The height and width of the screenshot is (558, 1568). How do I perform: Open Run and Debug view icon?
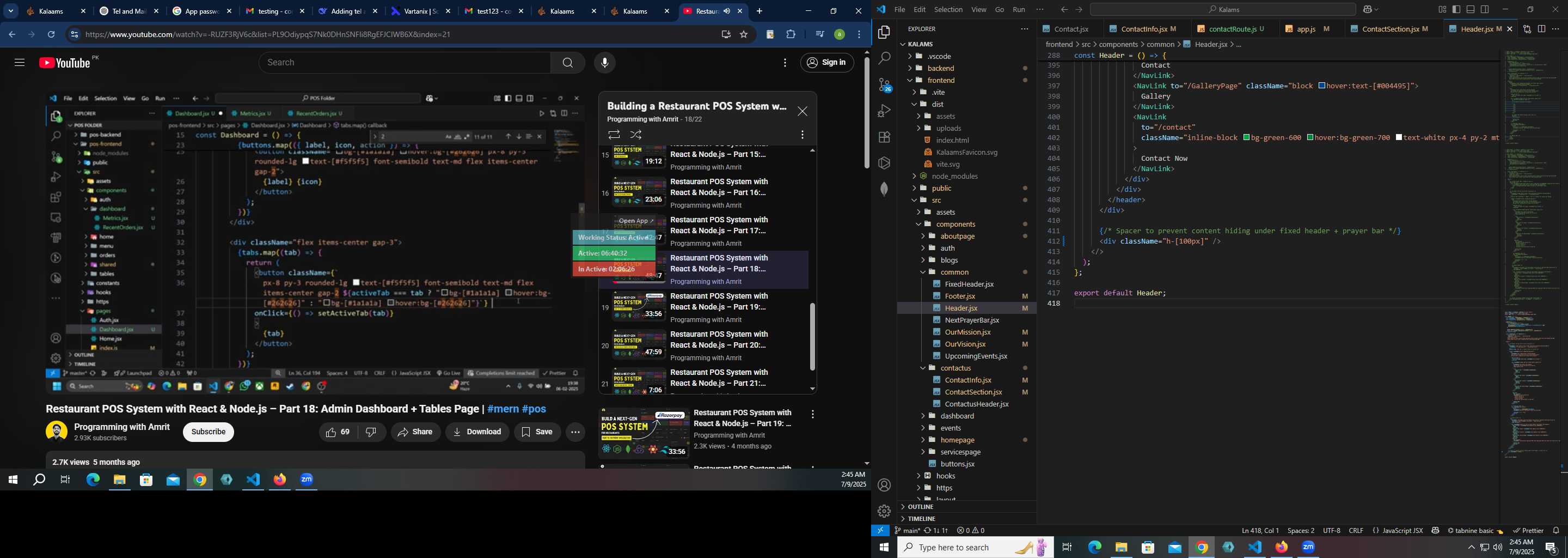884,111
